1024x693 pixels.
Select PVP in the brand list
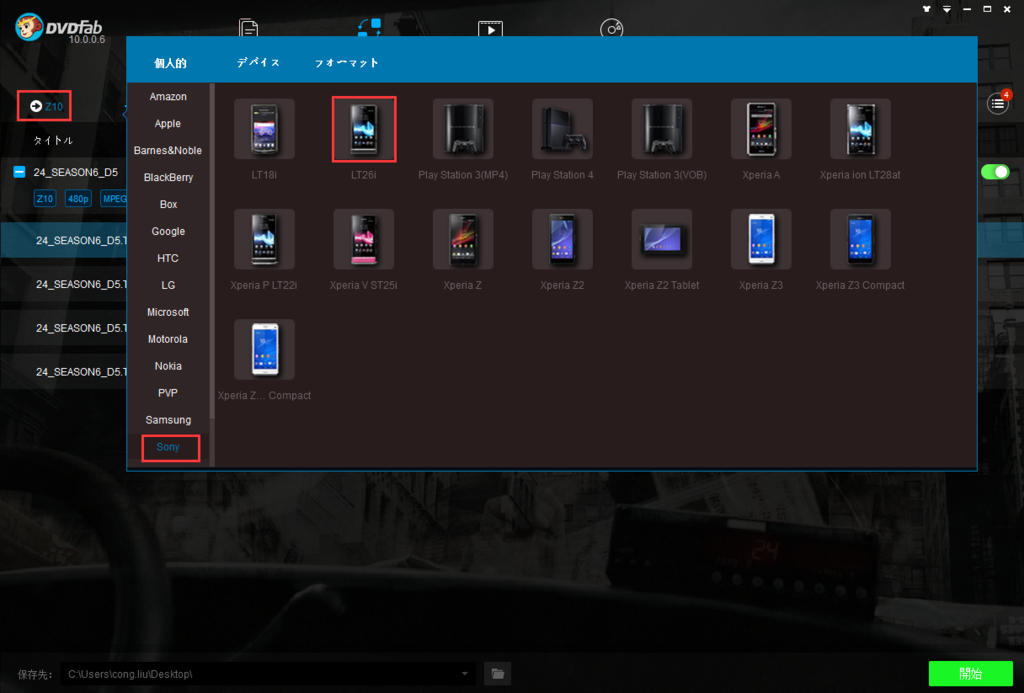(x=168, y=393)
